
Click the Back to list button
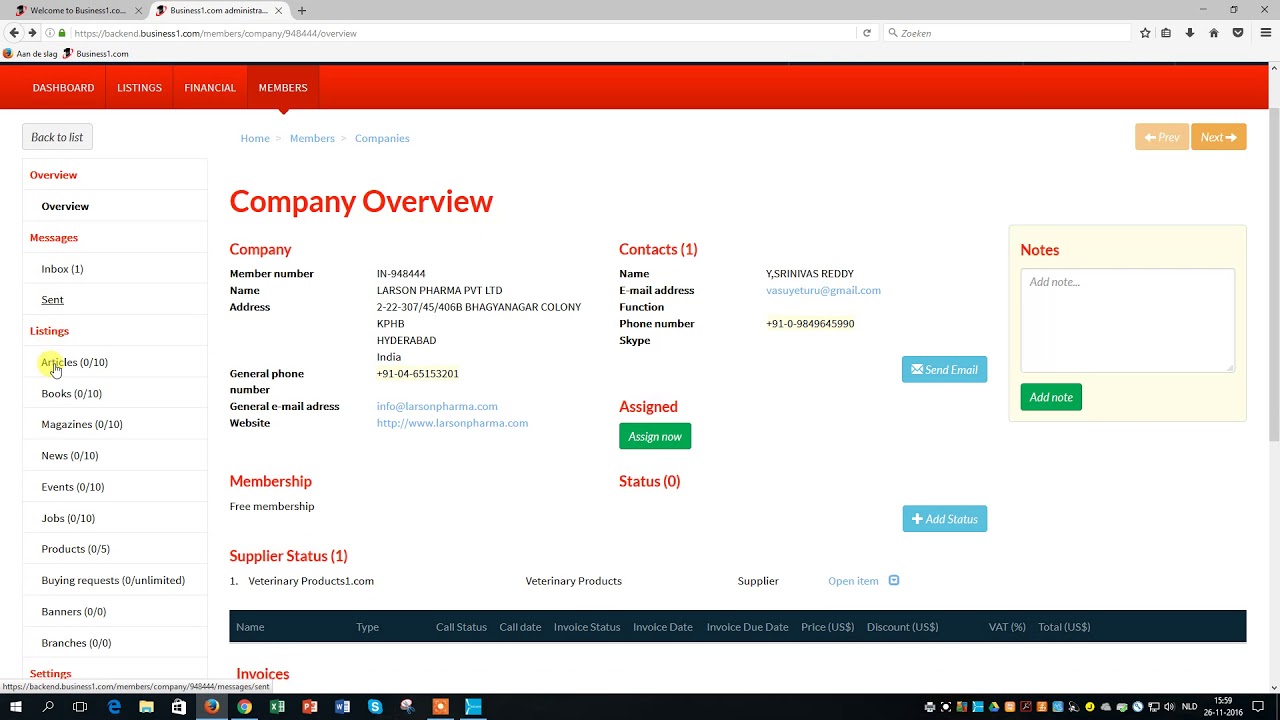(57, 137)
